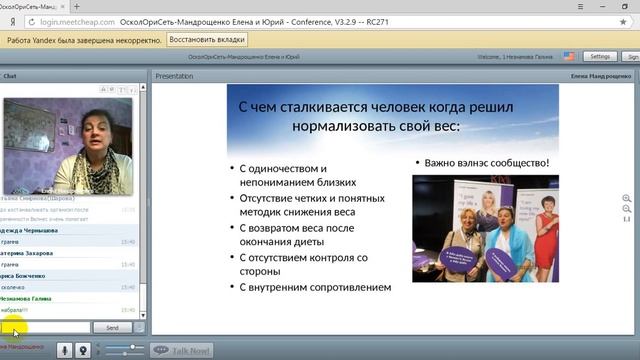Open Yandex browser menu icon

point(580,7)
